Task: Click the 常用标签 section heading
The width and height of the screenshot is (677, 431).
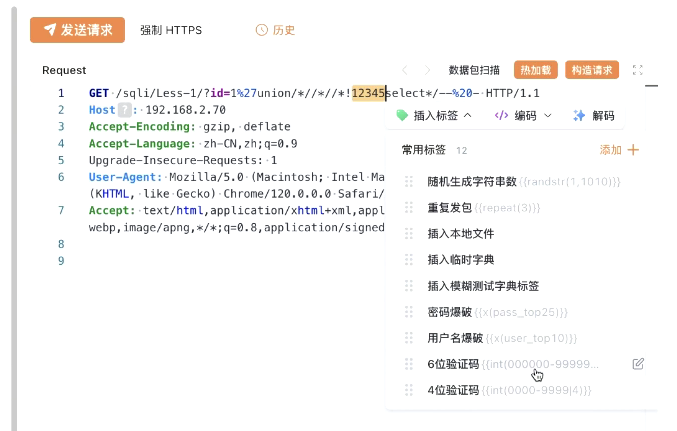Action: pyautogui.click(x=424, y=150)
